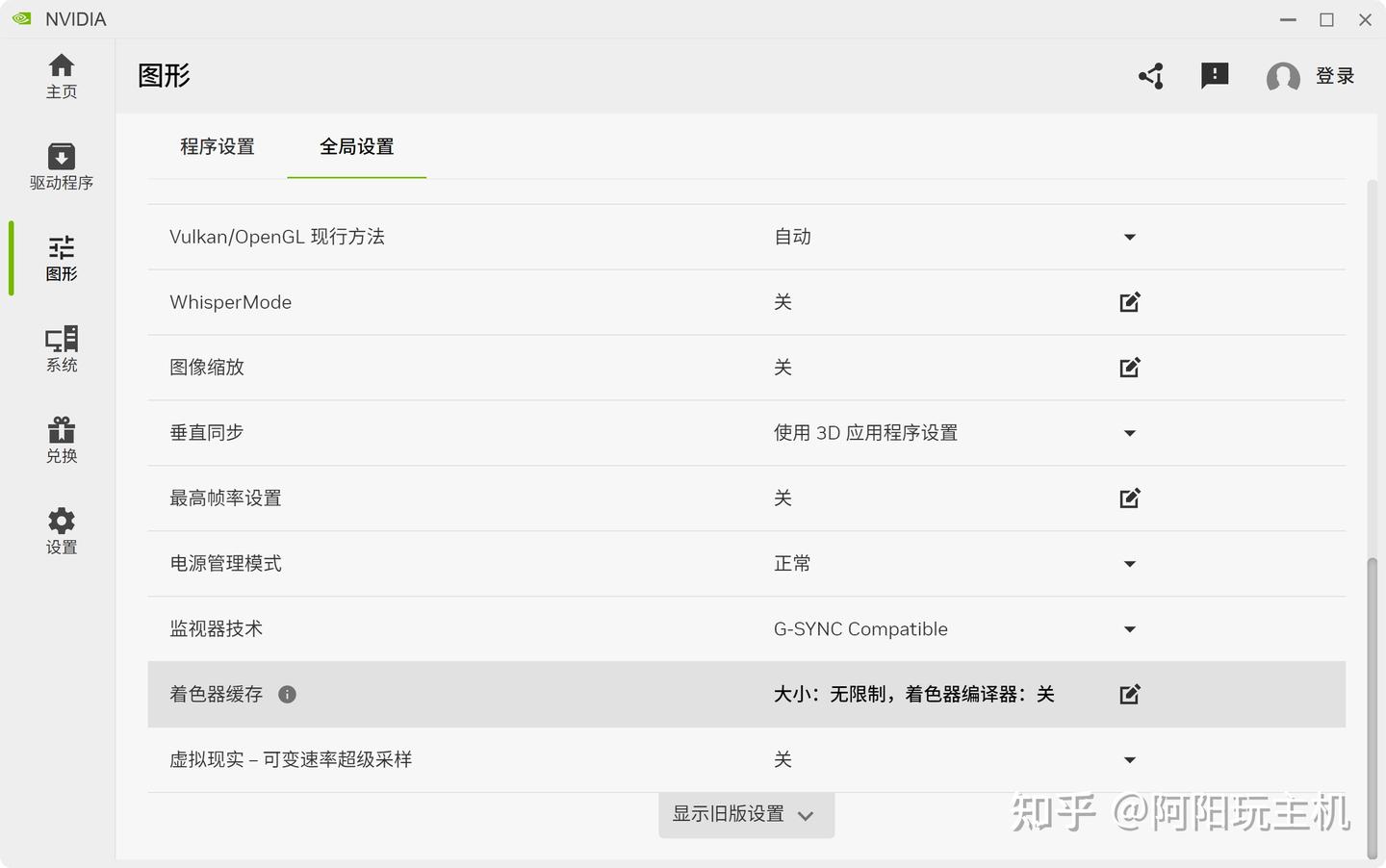1386x868 pixels.
Task: Select the 最高帧率设置 row label
Action: (225, 498)
